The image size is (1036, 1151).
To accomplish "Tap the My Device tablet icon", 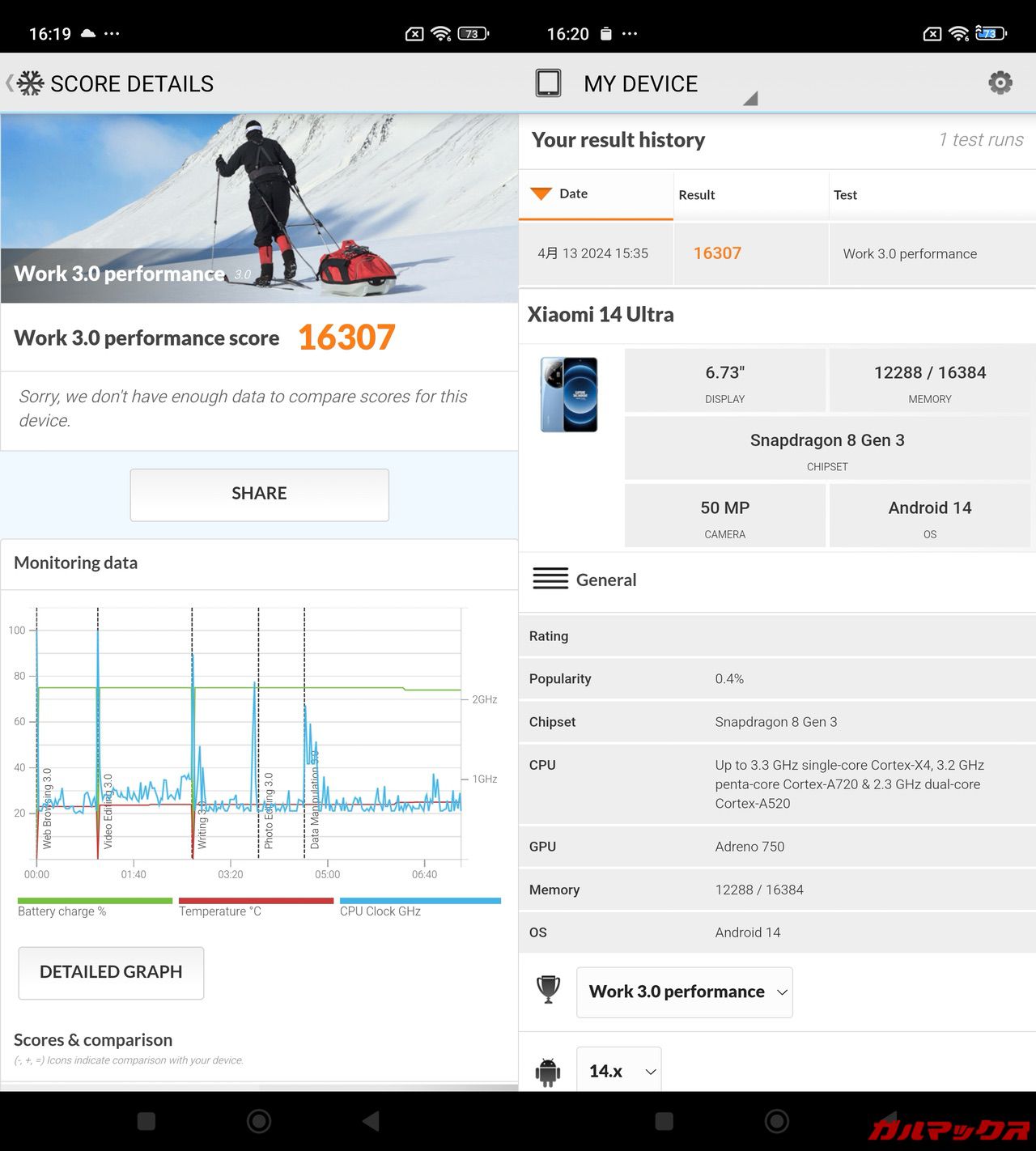I will pos(548,83).
